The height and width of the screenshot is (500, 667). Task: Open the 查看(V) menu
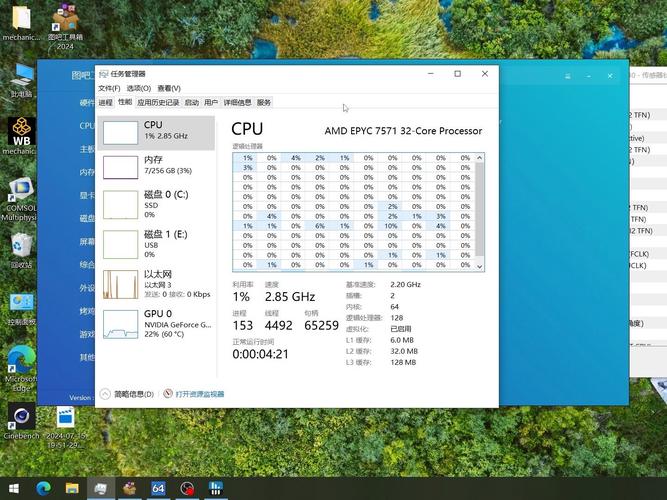(x=169, y=88)
